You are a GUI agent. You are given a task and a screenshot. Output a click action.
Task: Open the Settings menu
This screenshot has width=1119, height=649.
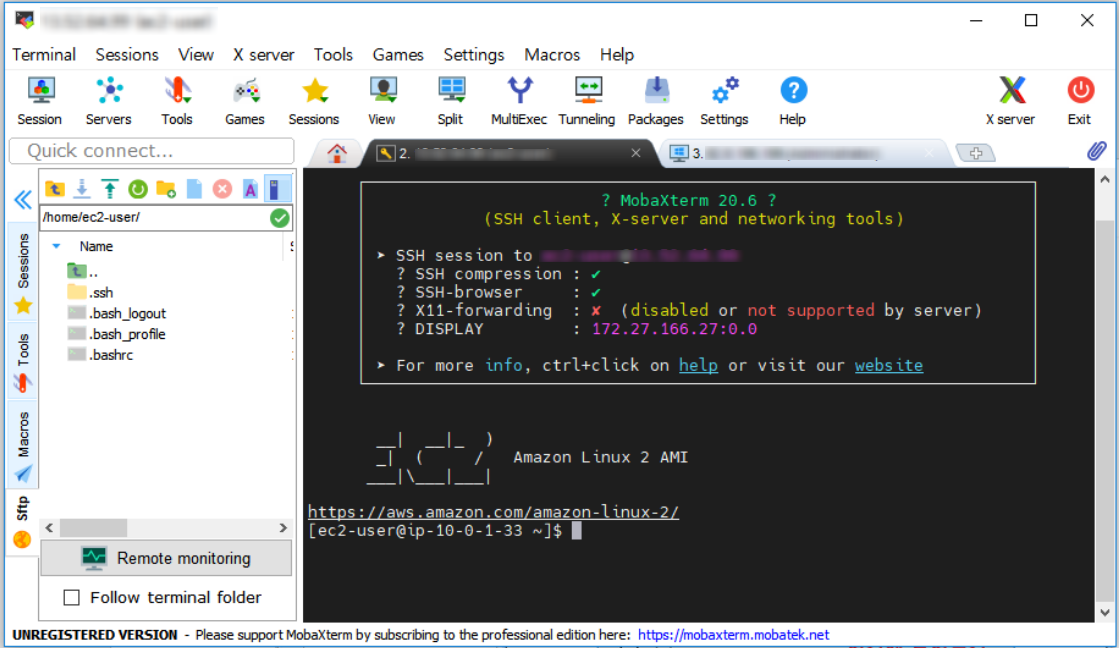click(474, 55)
